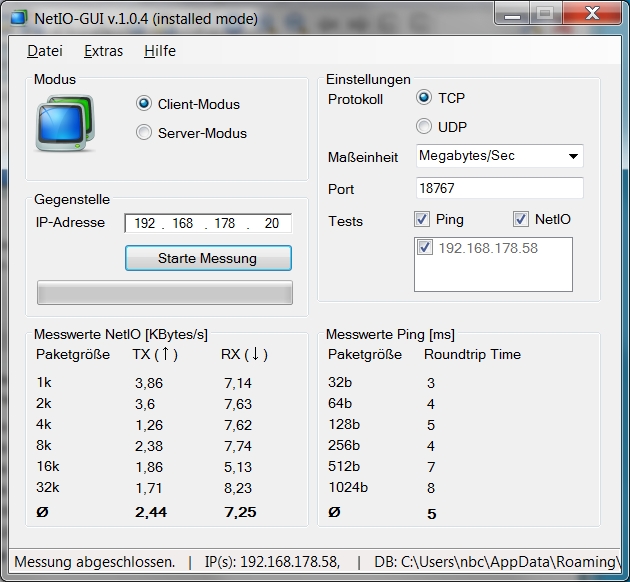Click the TX (↑) column header
The image size is (630, 582).
155,354
